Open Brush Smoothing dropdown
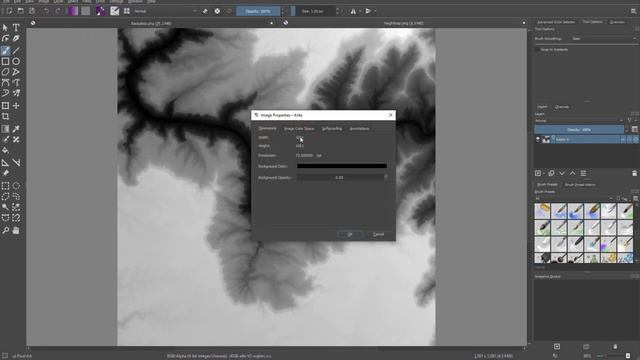 (604, 39)
